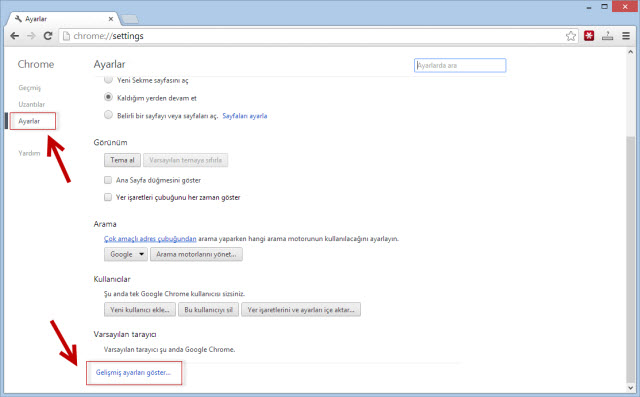Viewport: 640px width, 397px height.
Task: Open Yardım in the left sidebar
Action: click(x=29, y=153)
